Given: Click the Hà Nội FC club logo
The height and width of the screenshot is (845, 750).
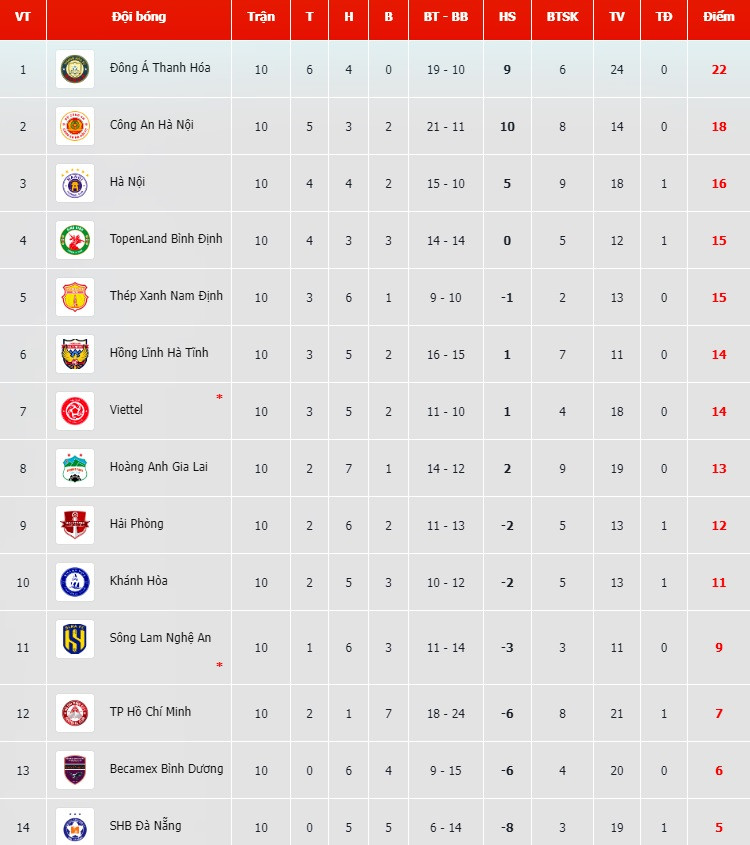Looking at the screenshot, I should pos(75,183).
